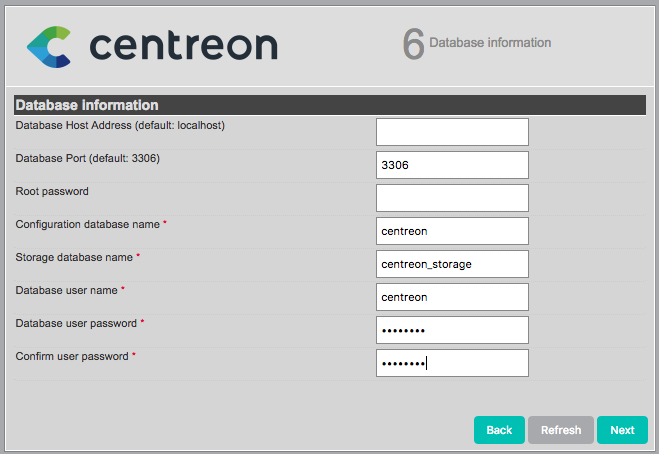Image resolution: width=659 pixels, height=454 pixels.
Task: Click the centreon wordmark text
Action: (x=183, y=45)
